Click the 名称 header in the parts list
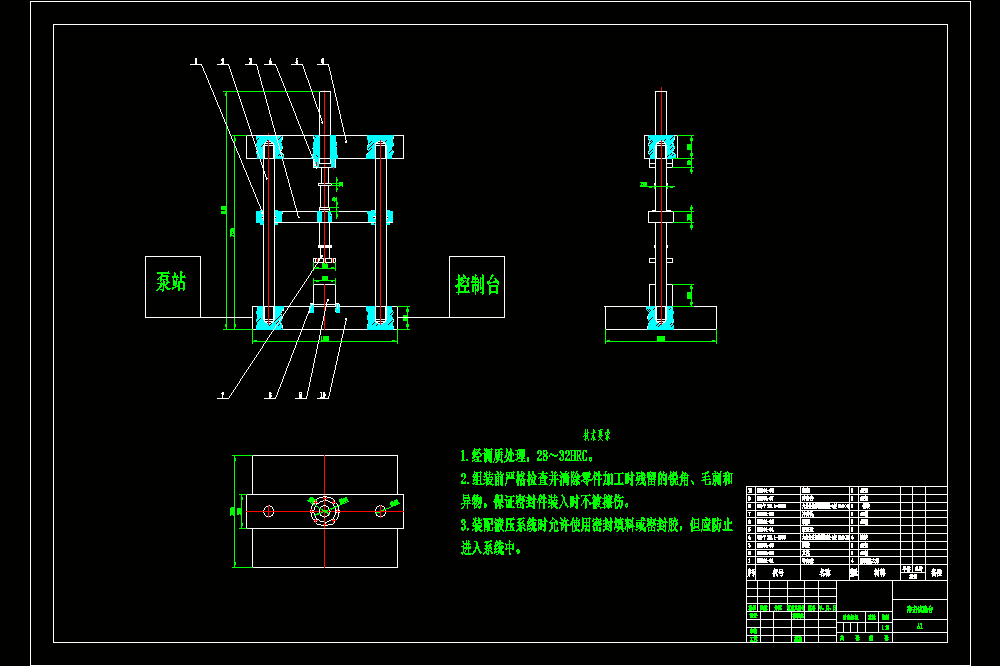1000x666 pixels. (825, 573)
